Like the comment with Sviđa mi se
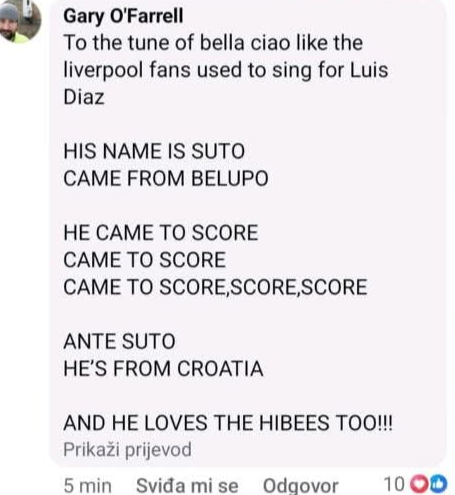This screenshot has height=495, width=455. click(187, 485)
